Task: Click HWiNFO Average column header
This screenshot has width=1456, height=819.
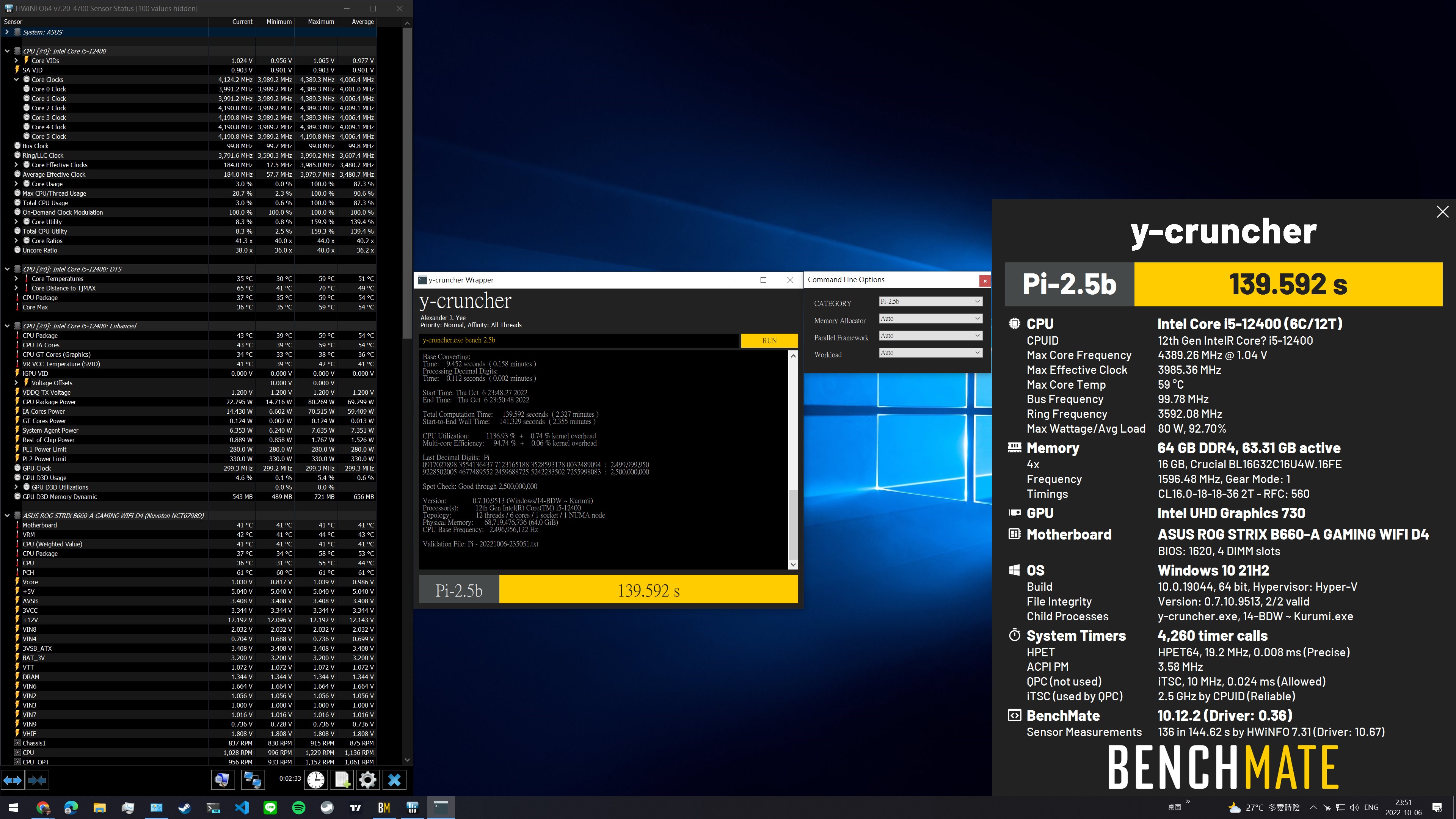Action: pos(357,22)
